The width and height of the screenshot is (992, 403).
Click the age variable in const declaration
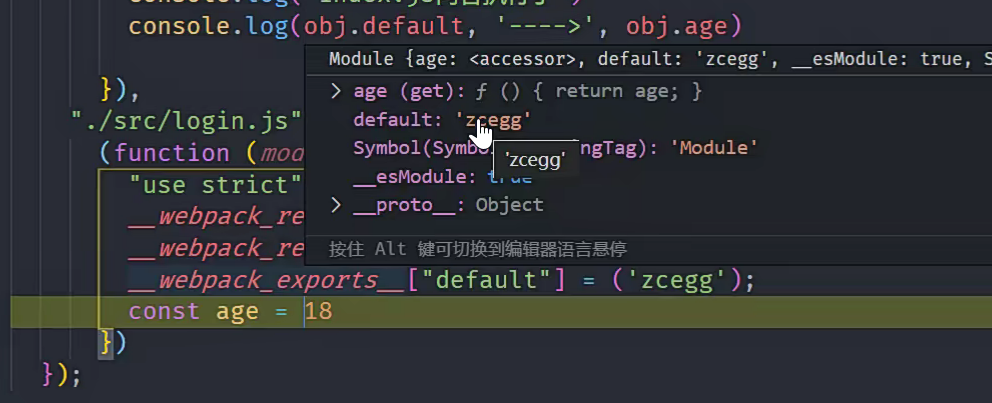click(x=238, y=311)
